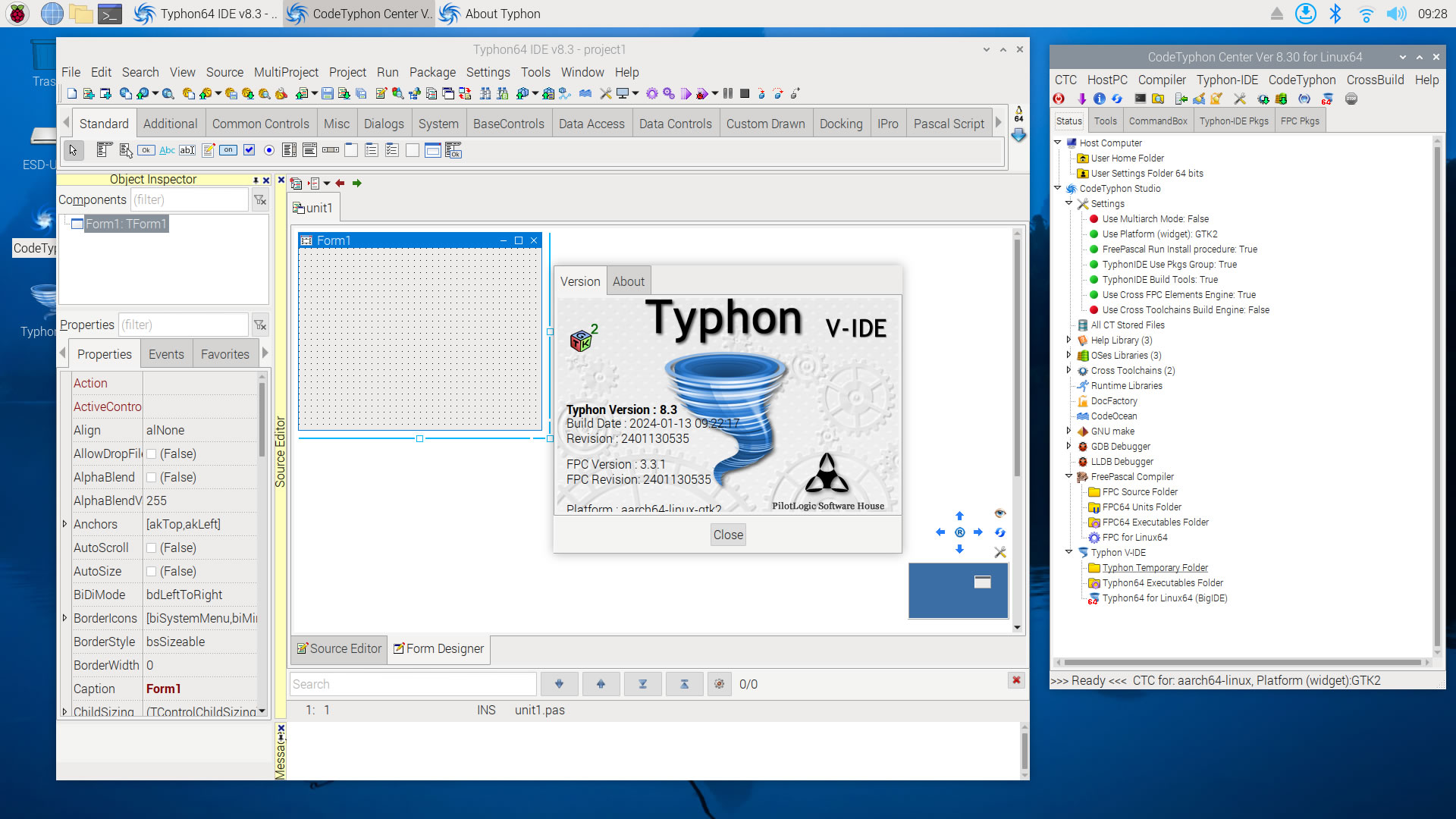
Task: Pick the TEdit 'abI' component in palette
Action: (x=187, y=150)
